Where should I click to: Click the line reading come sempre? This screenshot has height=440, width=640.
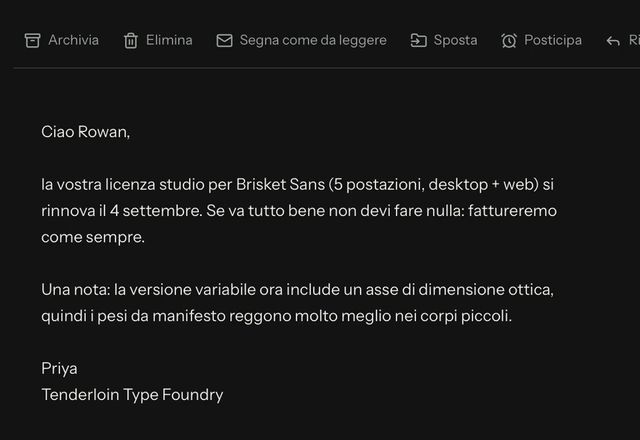93,237
